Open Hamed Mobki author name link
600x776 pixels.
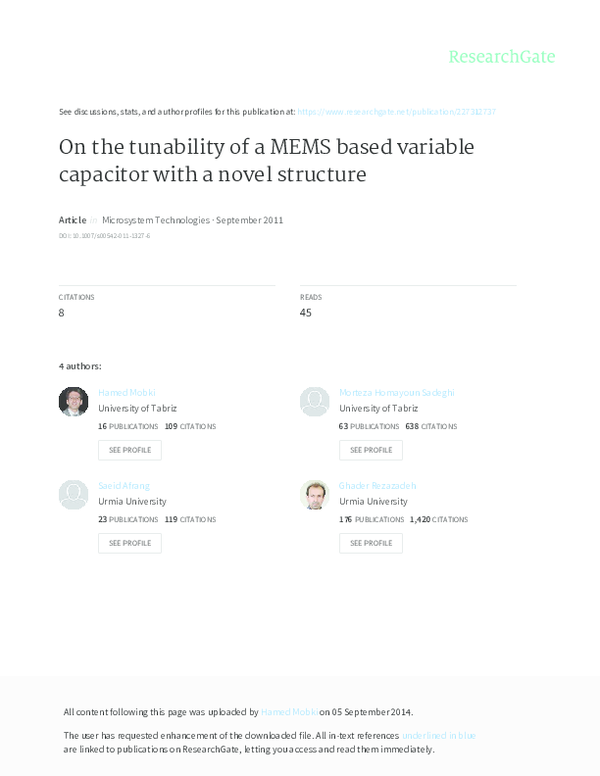click(x=127, y=393)
